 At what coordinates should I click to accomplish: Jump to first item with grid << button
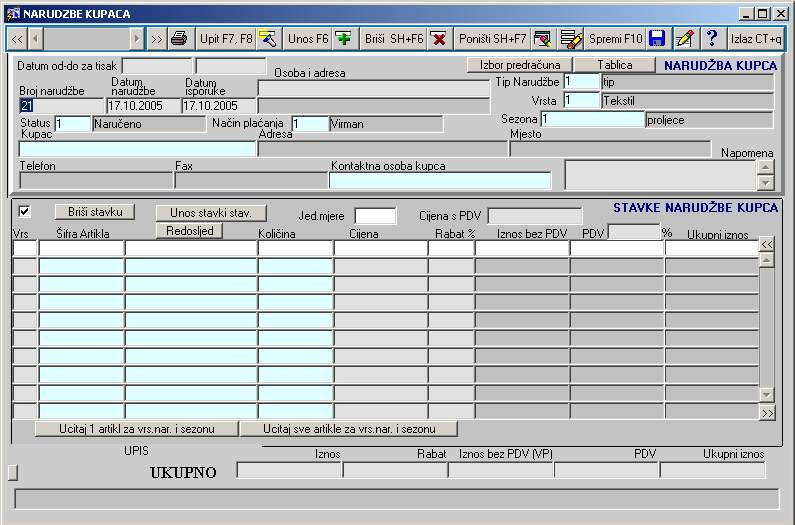pyautogui.click(x=767, y=244)
